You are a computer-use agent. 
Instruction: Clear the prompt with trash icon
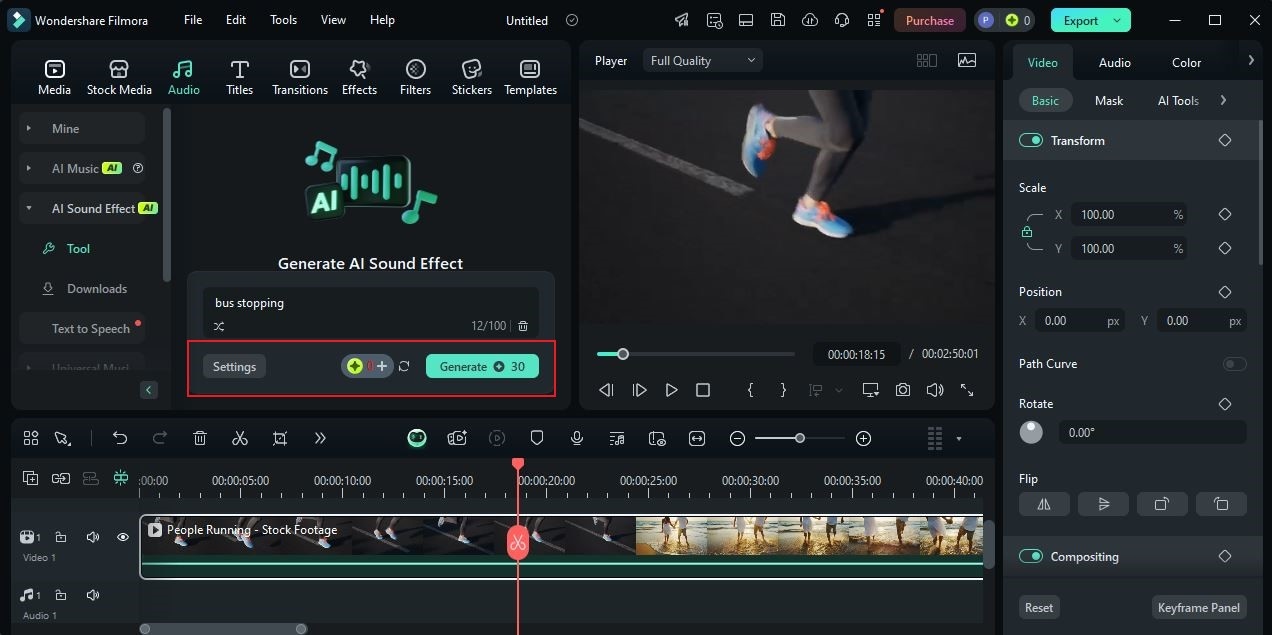coord(523,326)
